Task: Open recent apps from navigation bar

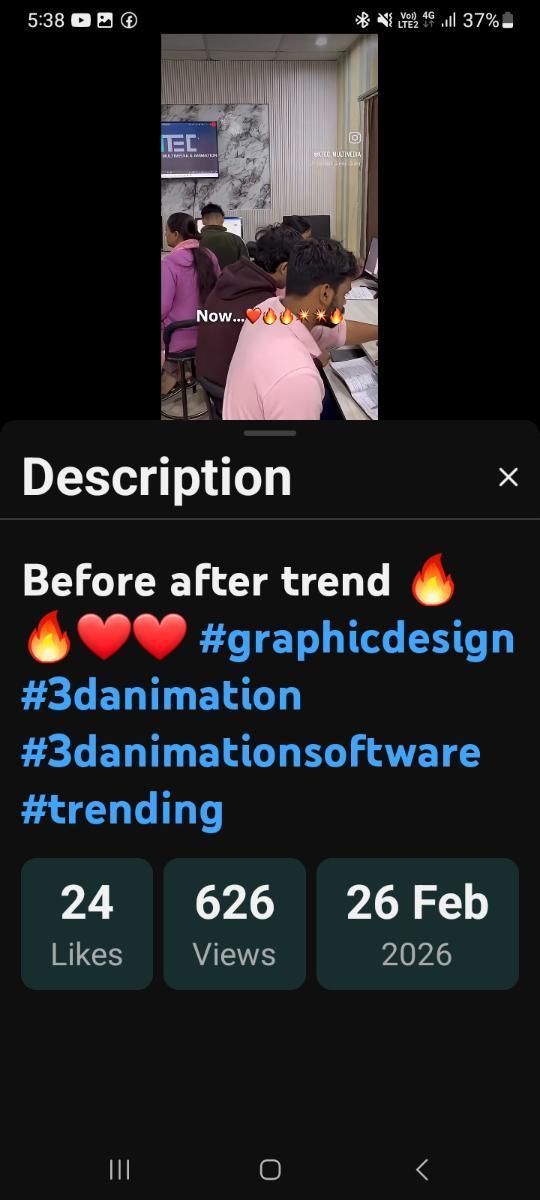Action: tap(119, 1169)
